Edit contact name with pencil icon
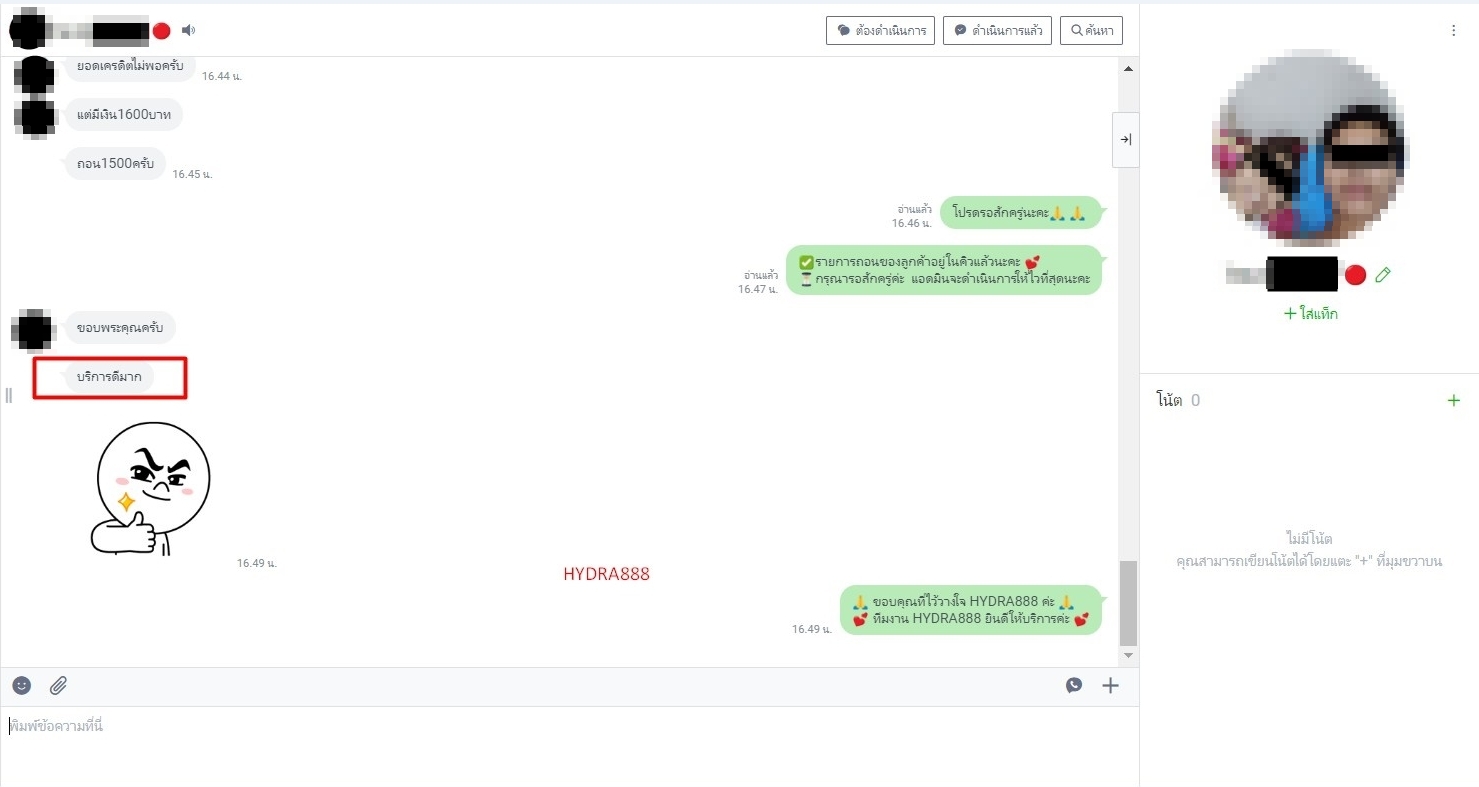Screen dimensions: 1479x787 pos(1383,274)
